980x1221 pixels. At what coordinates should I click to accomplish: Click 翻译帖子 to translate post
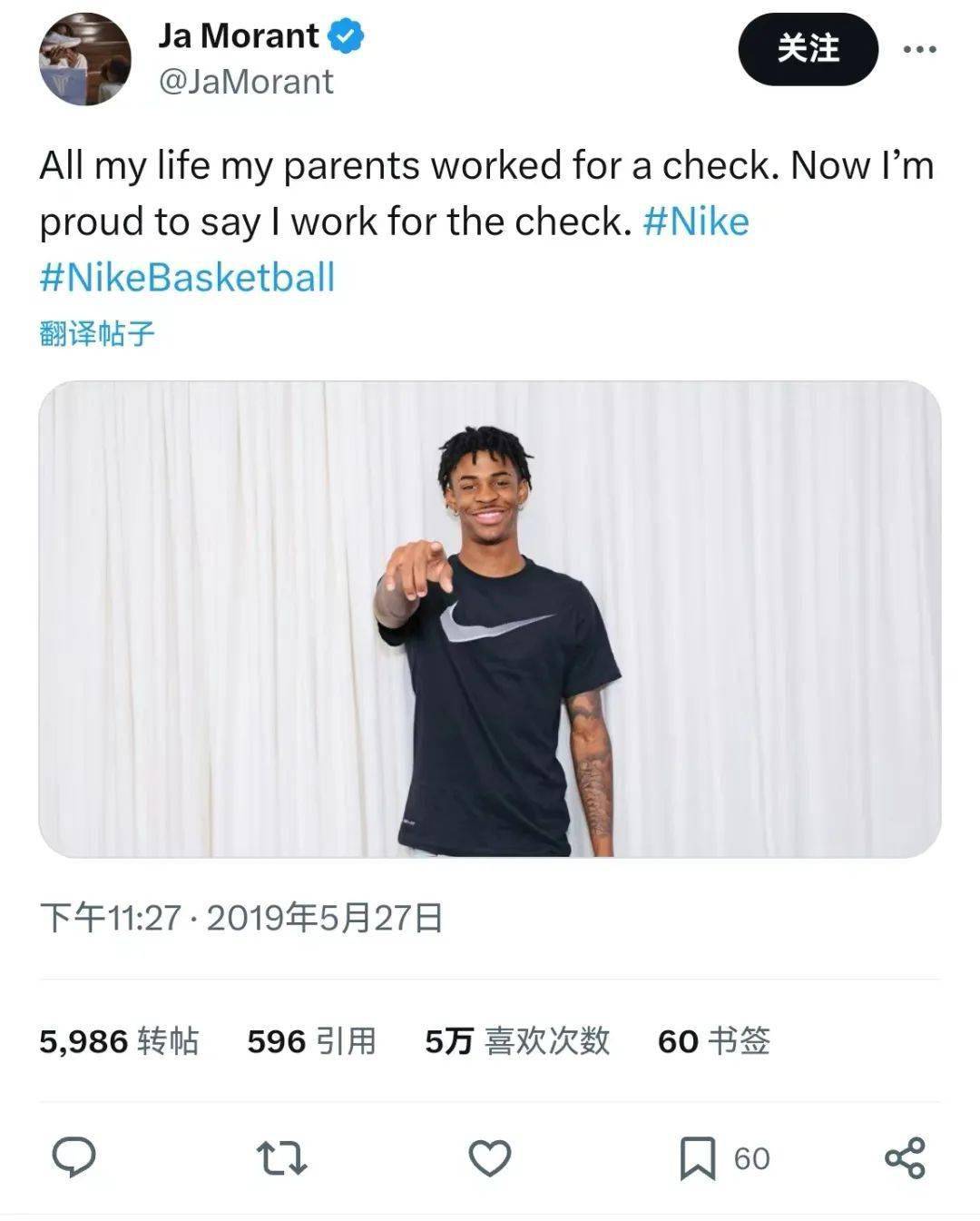point(97,333)
